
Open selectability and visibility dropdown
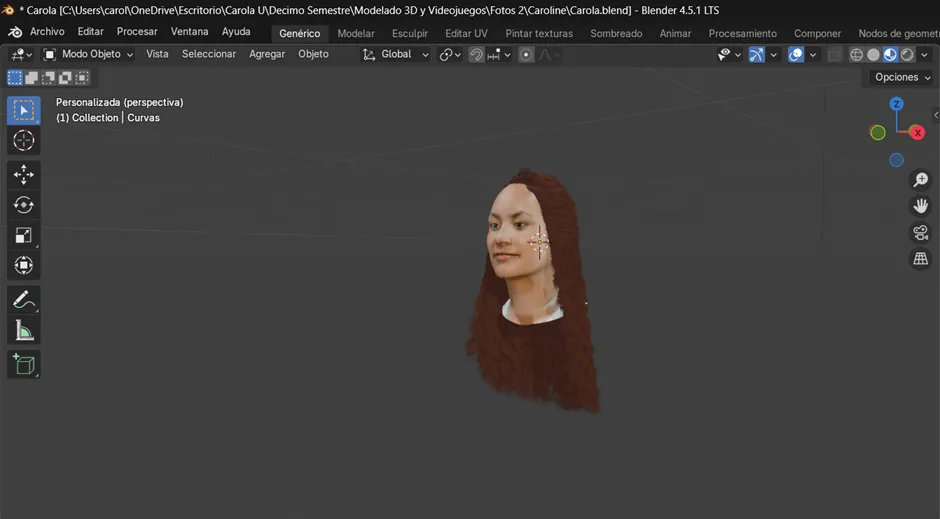tap(729, 55)
